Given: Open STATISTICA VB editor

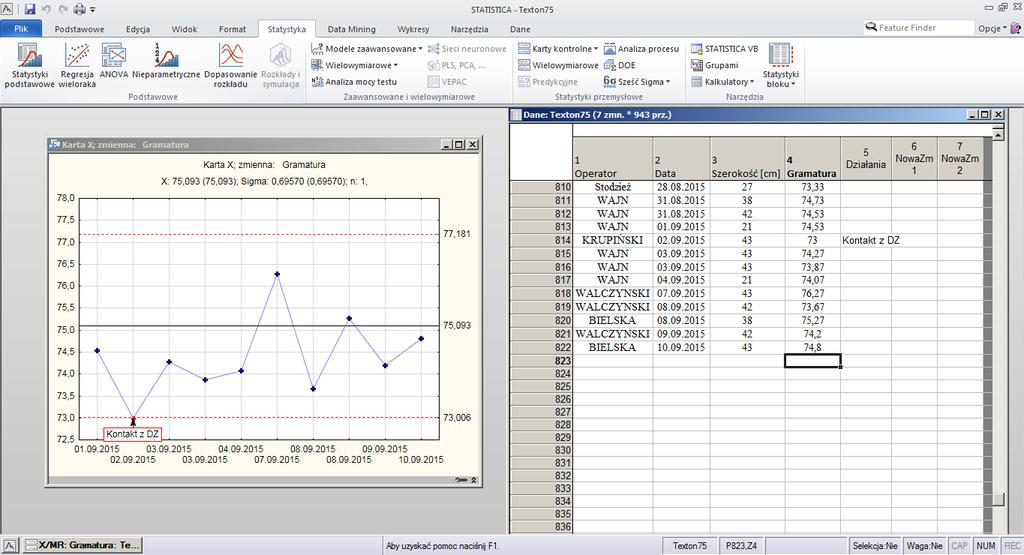Looking at the screenshot, I should click(724, 49).
